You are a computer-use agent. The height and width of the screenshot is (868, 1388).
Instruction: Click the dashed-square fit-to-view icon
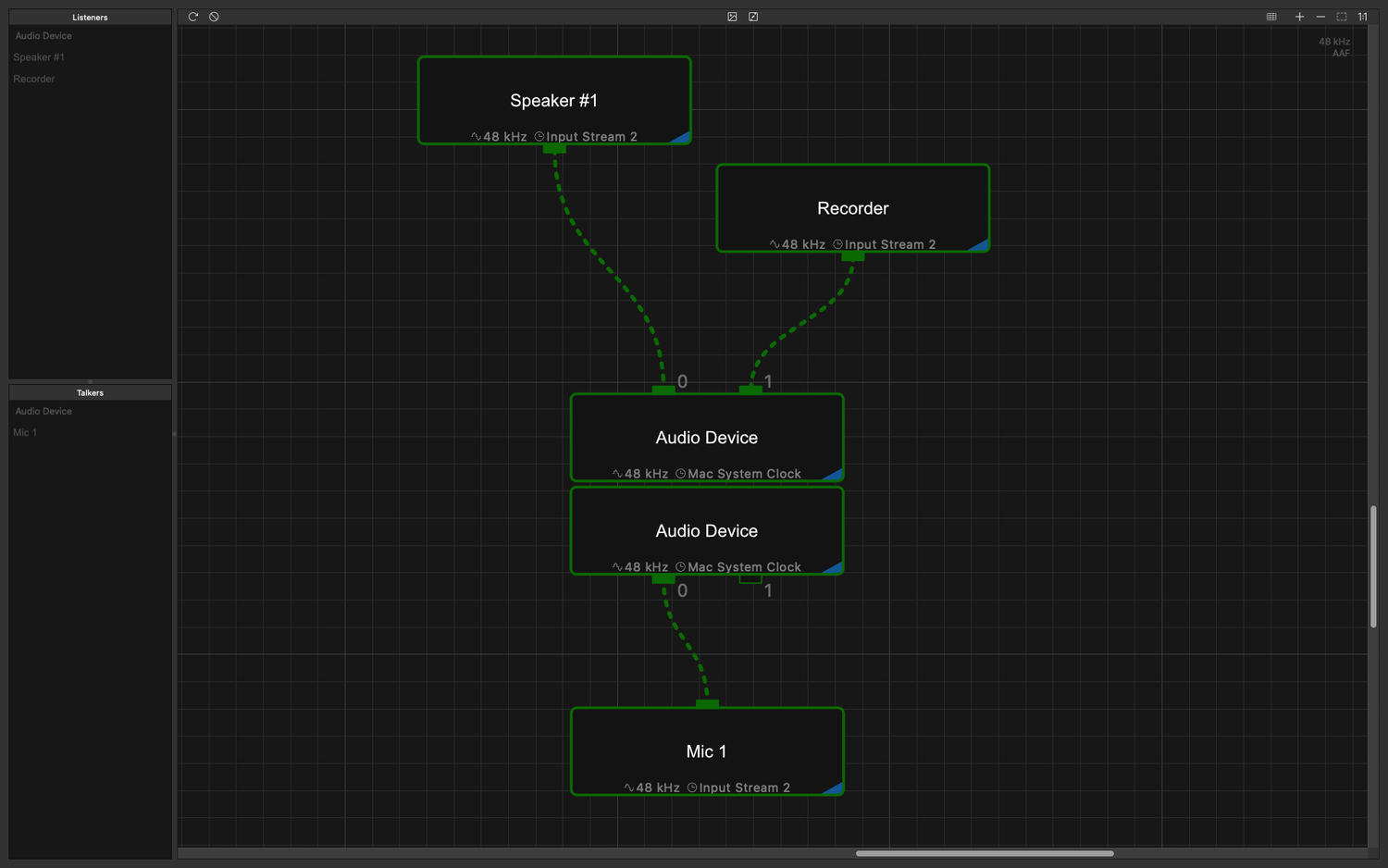click(1342, 17)
